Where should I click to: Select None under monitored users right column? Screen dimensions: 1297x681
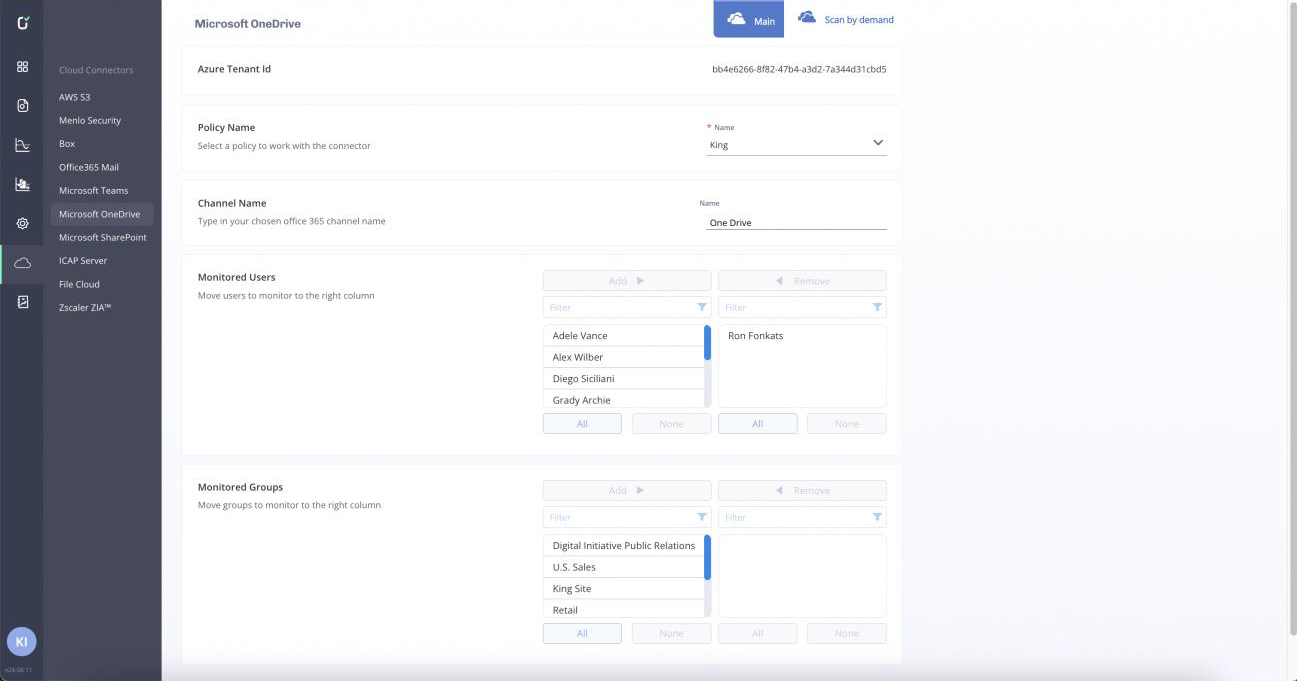point(846,424)
